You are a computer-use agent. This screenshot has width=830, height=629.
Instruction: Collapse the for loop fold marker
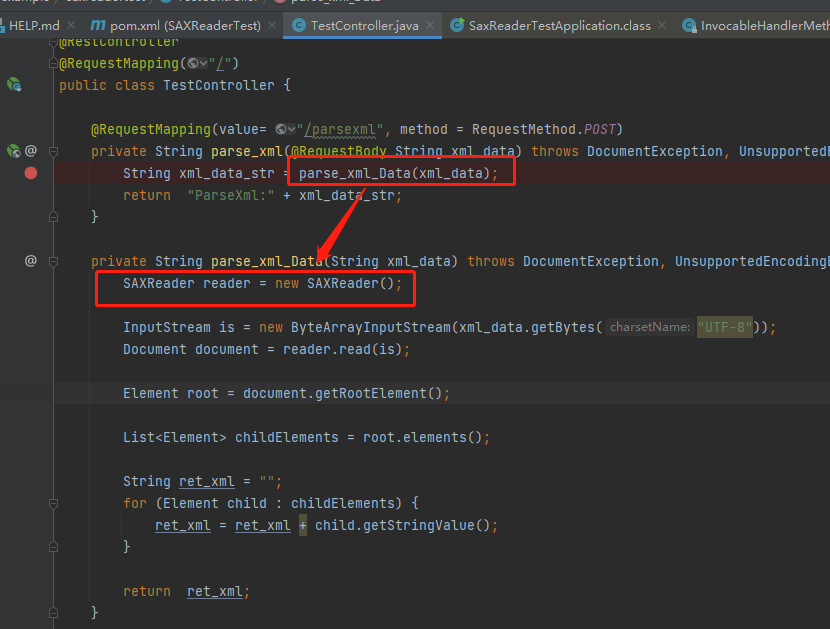[x=53, y=504]
